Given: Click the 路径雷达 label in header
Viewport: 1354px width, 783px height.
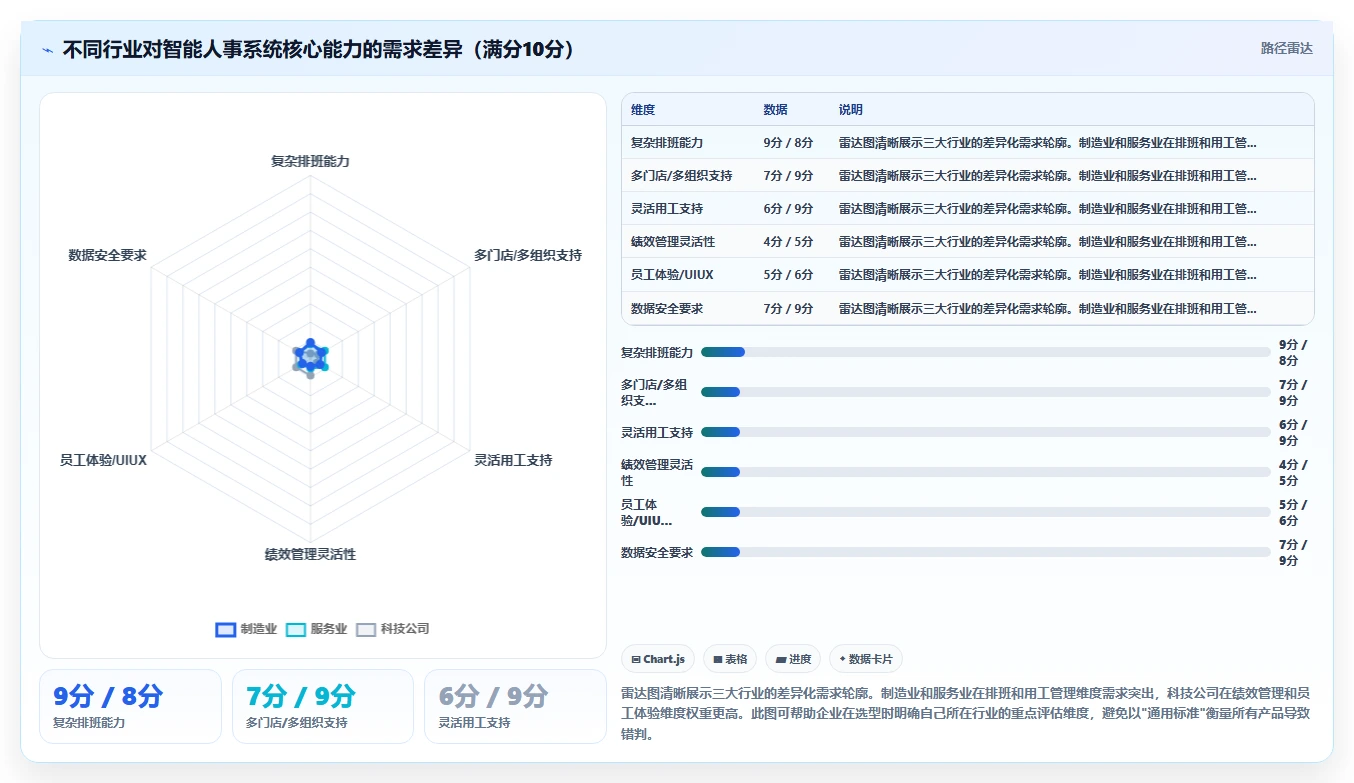Looking at the screenshot, I should [x=1286, y=48].
